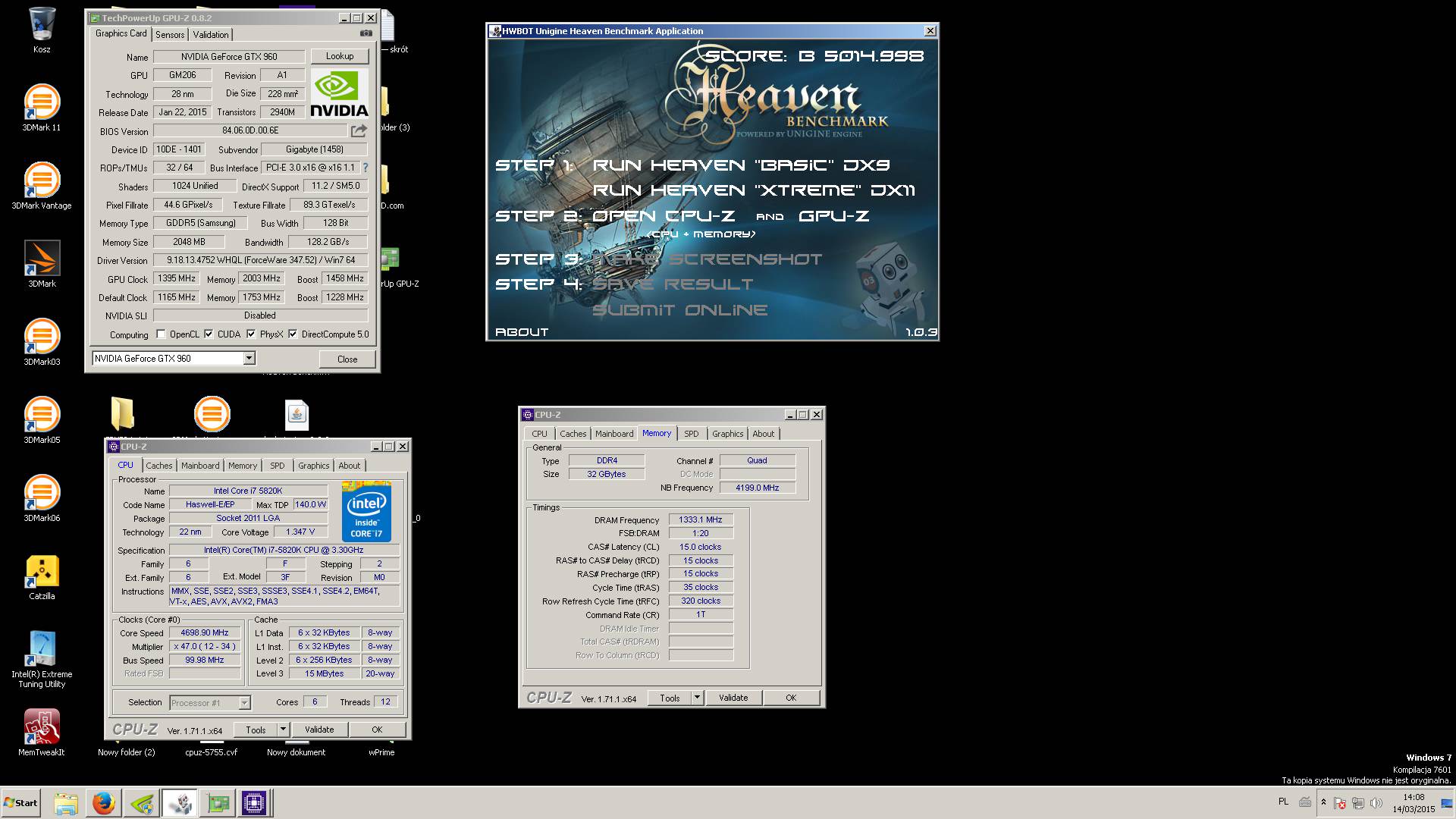The height and width of the screenshot is (819, 1456).
Task: Open Firefox from the taskbar
Action: point(104,803)
